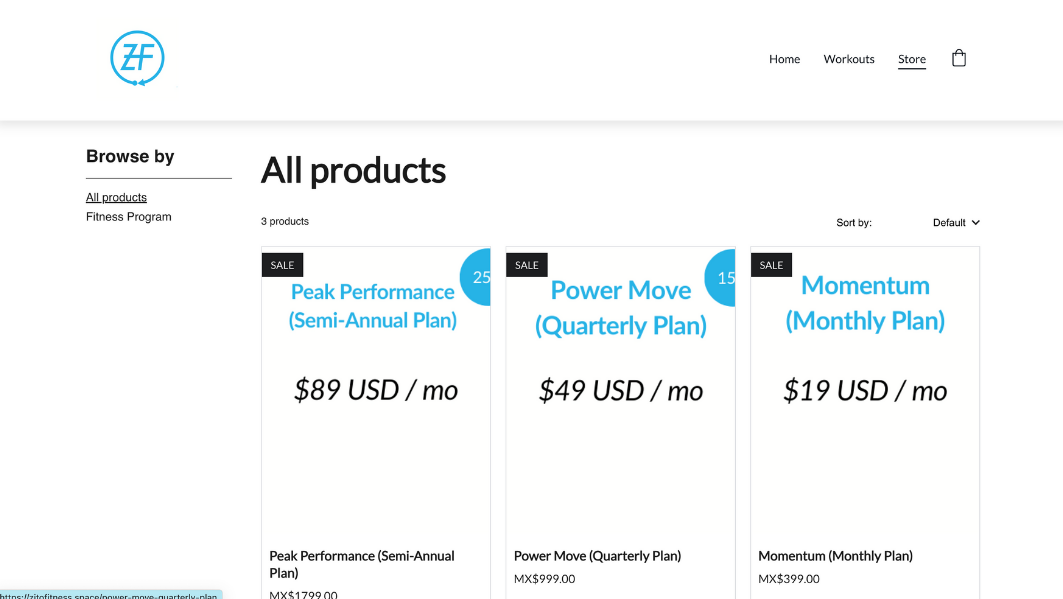This screenshot has height=599, width=1063.
Task: Browse the Fitness Program category
Action: pos(128,217)
